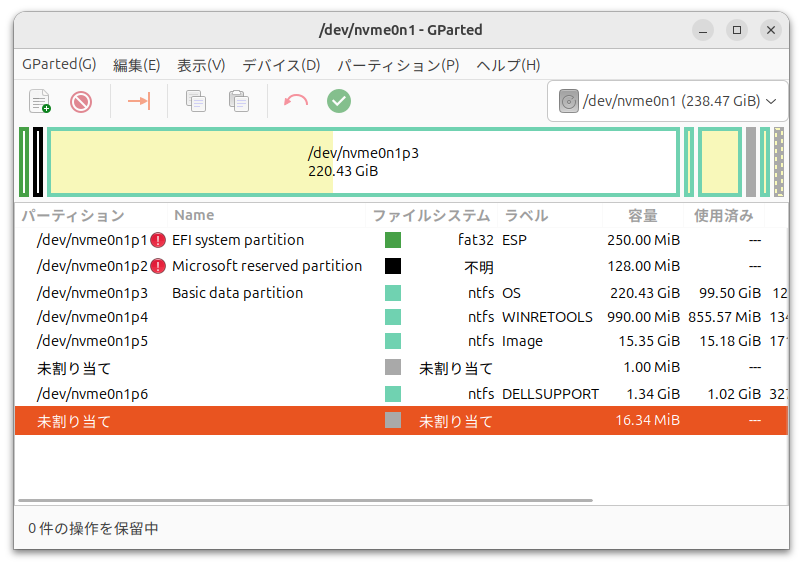Open the パーティション(P) menu
Viewport: 803px width, 566px height.
click(398, 65)
